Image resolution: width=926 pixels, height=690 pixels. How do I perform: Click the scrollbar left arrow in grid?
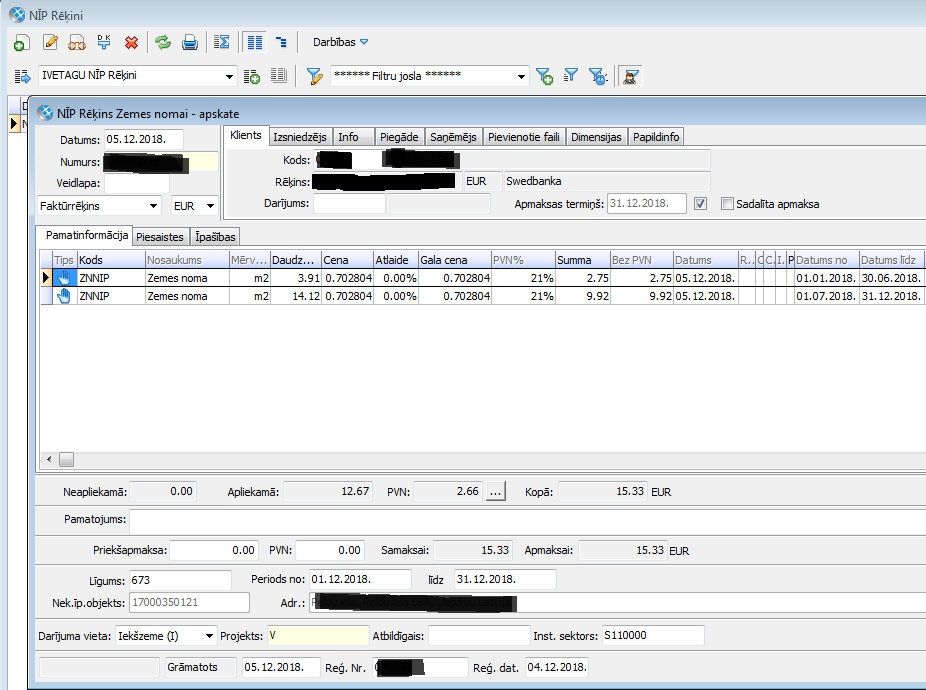(x=49, y=460)
